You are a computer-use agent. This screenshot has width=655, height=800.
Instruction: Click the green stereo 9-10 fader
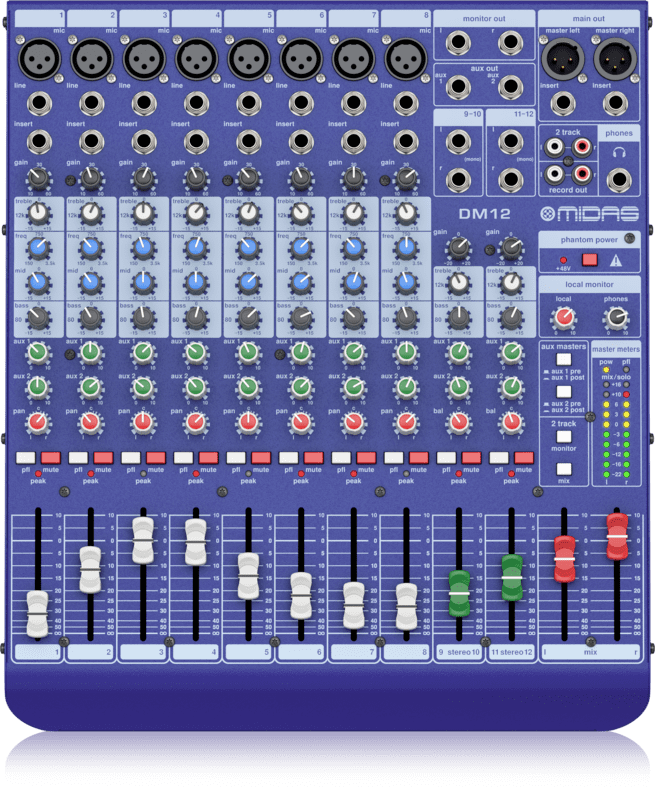point(459,593)
